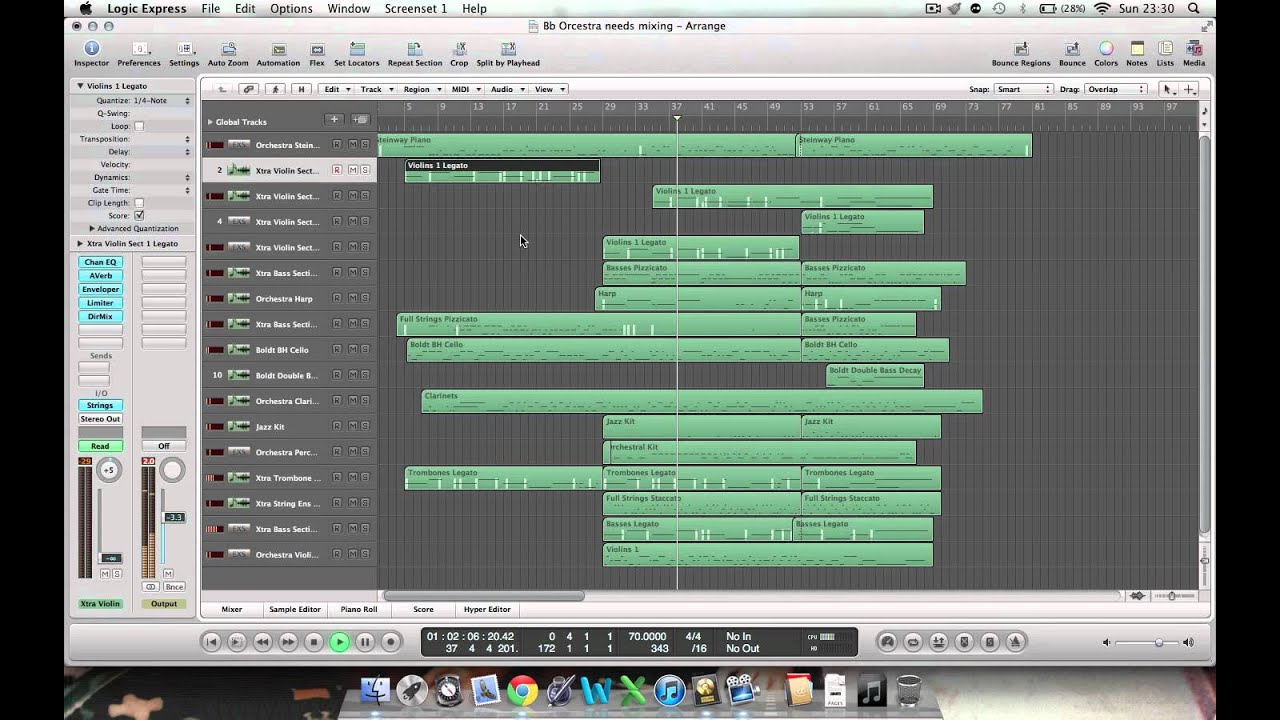Viewport: 1280px width, 720px height.
Task: Click the link (chain) icon in Arrange header
Action: click(248, 89)
